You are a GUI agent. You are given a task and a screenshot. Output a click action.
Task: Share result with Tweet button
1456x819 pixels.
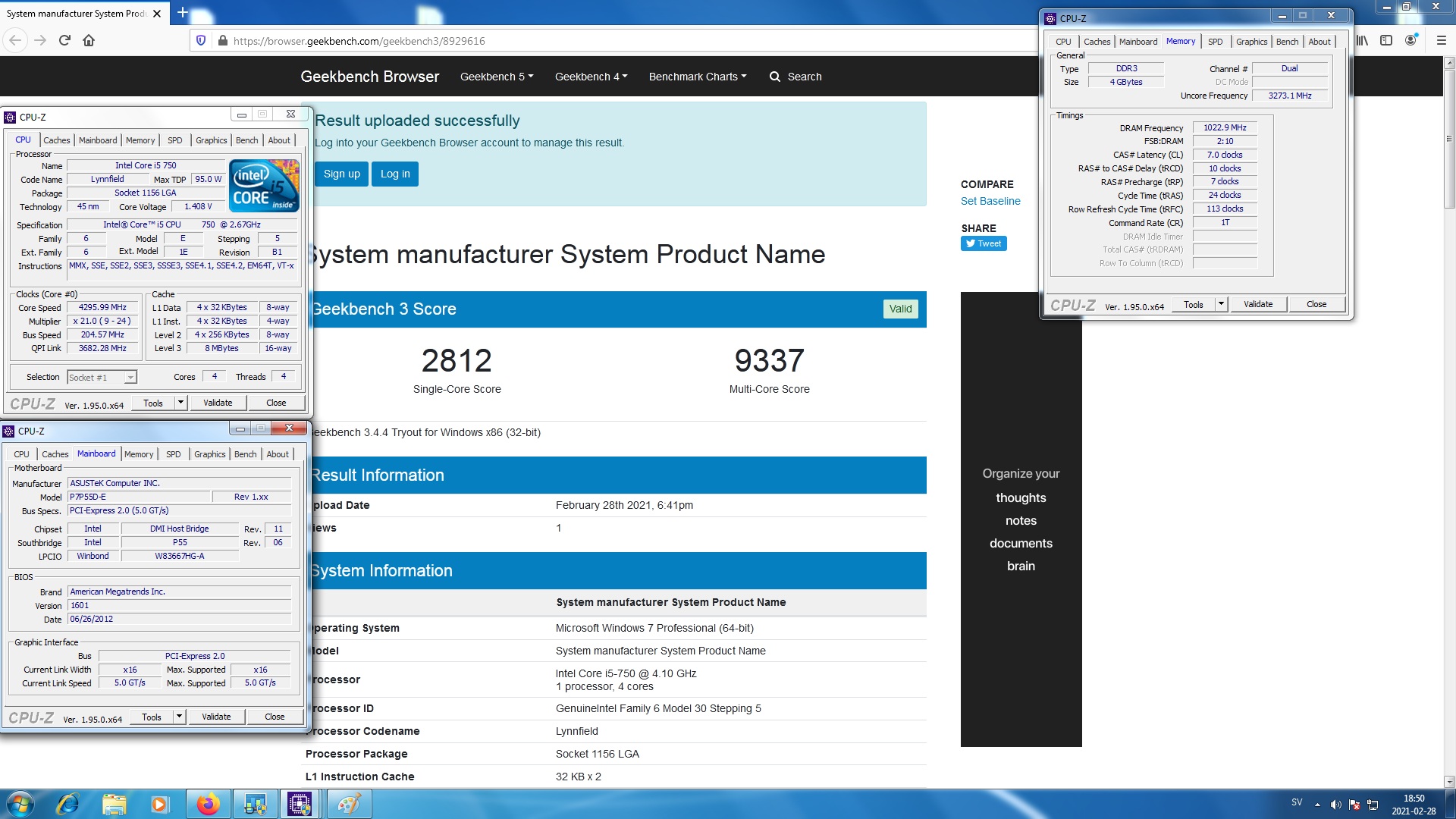point(984,243)
